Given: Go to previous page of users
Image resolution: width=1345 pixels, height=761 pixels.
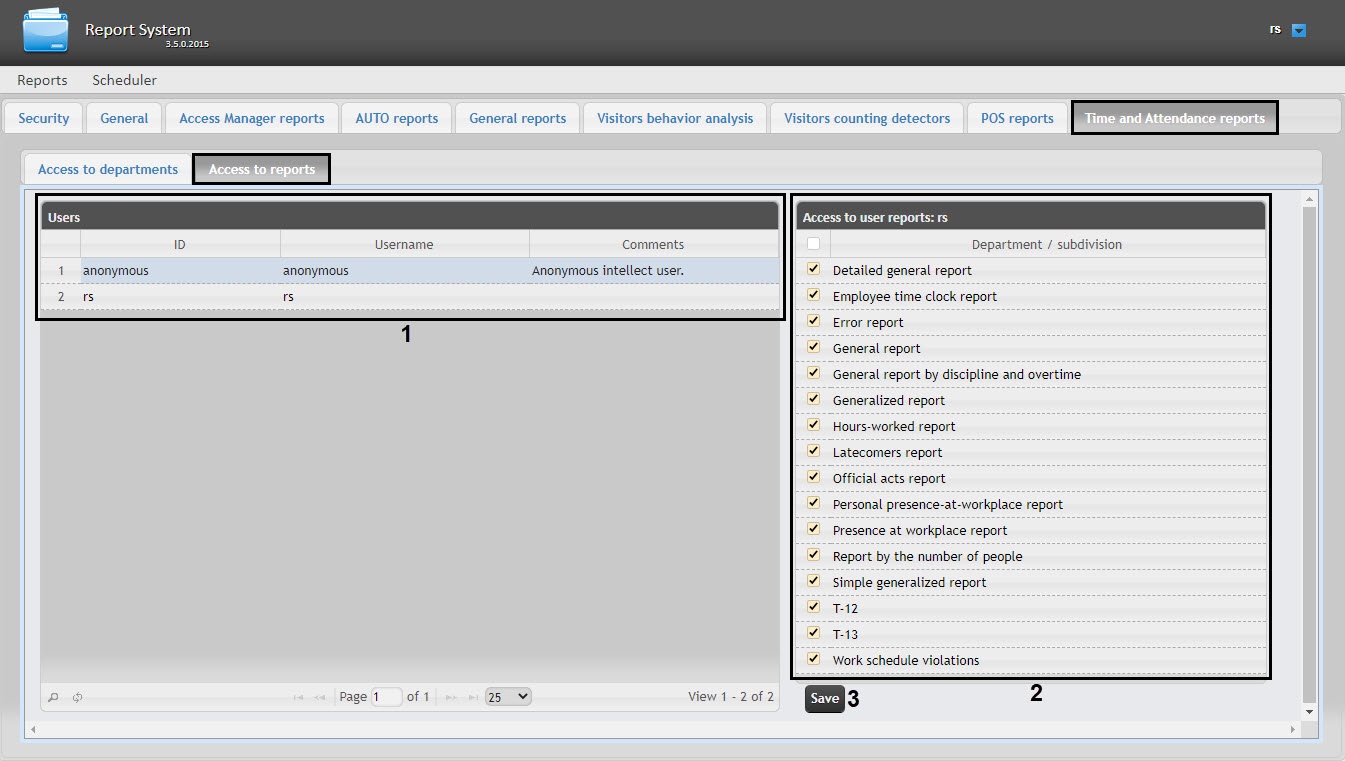Looking at the screenshot, I should (320, 697).
